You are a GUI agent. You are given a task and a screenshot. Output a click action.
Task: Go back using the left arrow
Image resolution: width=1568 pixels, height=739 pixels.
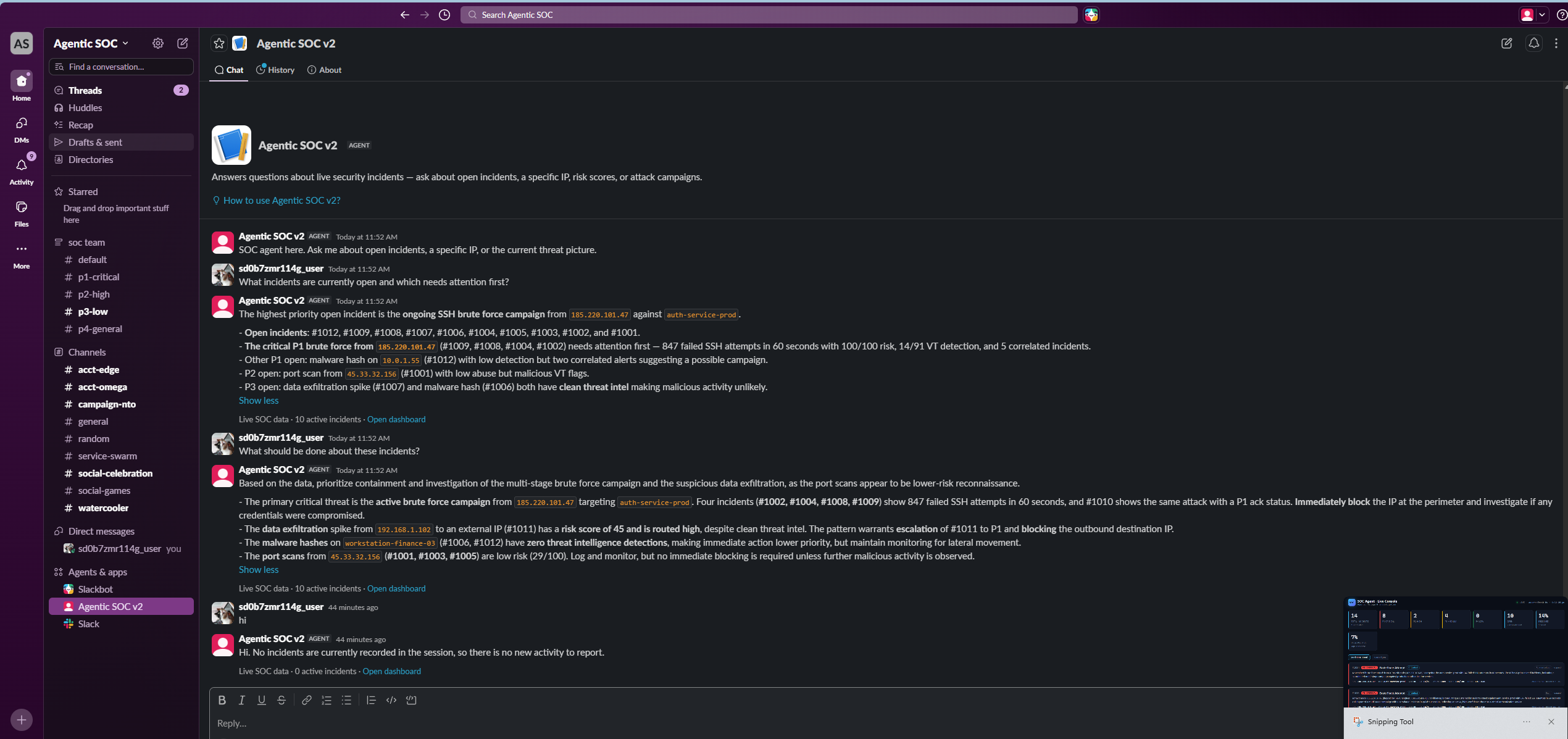pos(404,15)
